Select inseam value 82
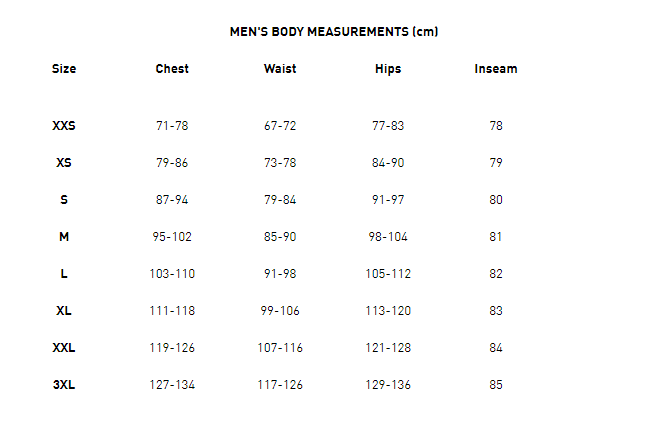Image resolution: width=648 pixels, height=424 pixels. (x=496, y=274)
